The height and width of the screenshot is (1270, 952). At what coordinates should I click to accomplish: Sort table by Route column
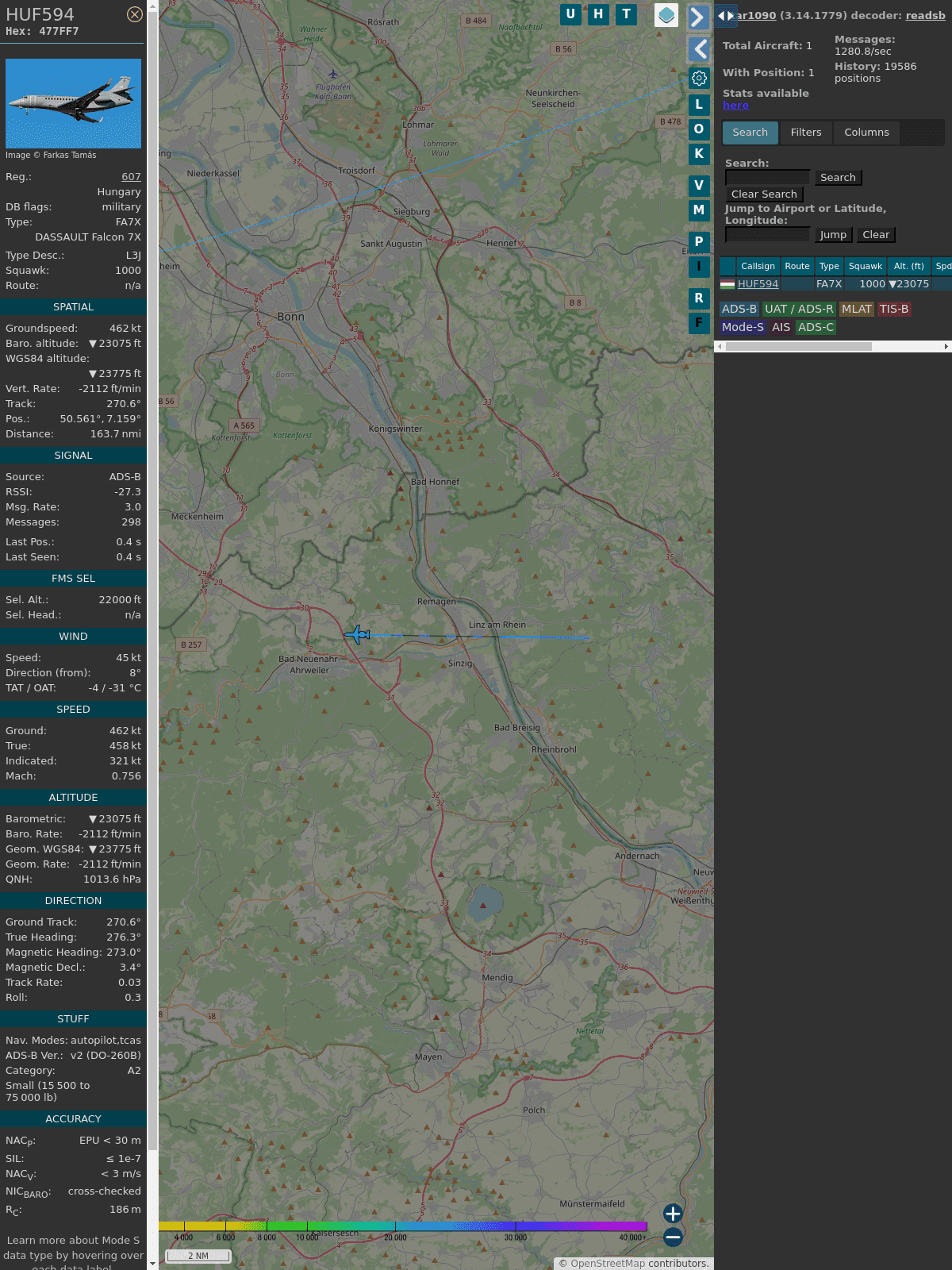click(x=797, y=266)
